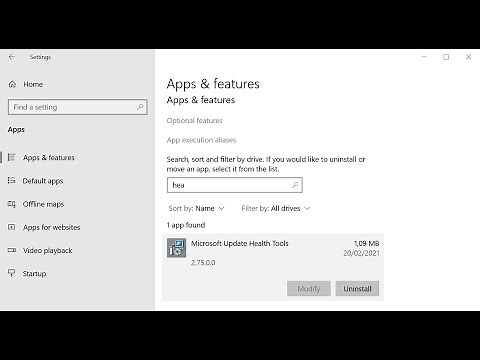Viewport: 480px width, 360px height.
Task: Click the install date 20/02/2021
Action: pos(361,253)
